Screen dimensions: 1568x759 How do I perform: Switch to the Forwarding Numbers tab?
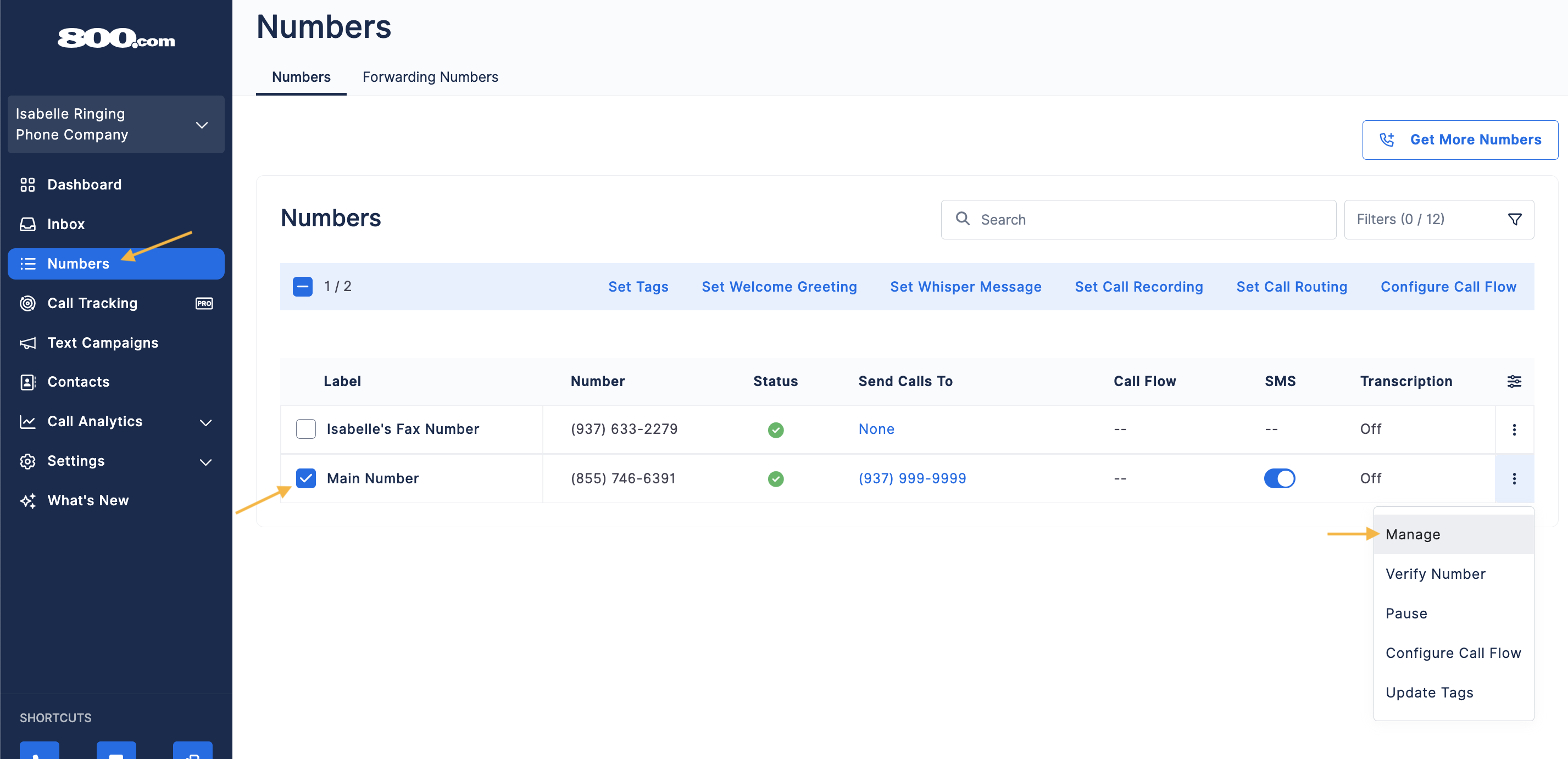tap(430, 77)
